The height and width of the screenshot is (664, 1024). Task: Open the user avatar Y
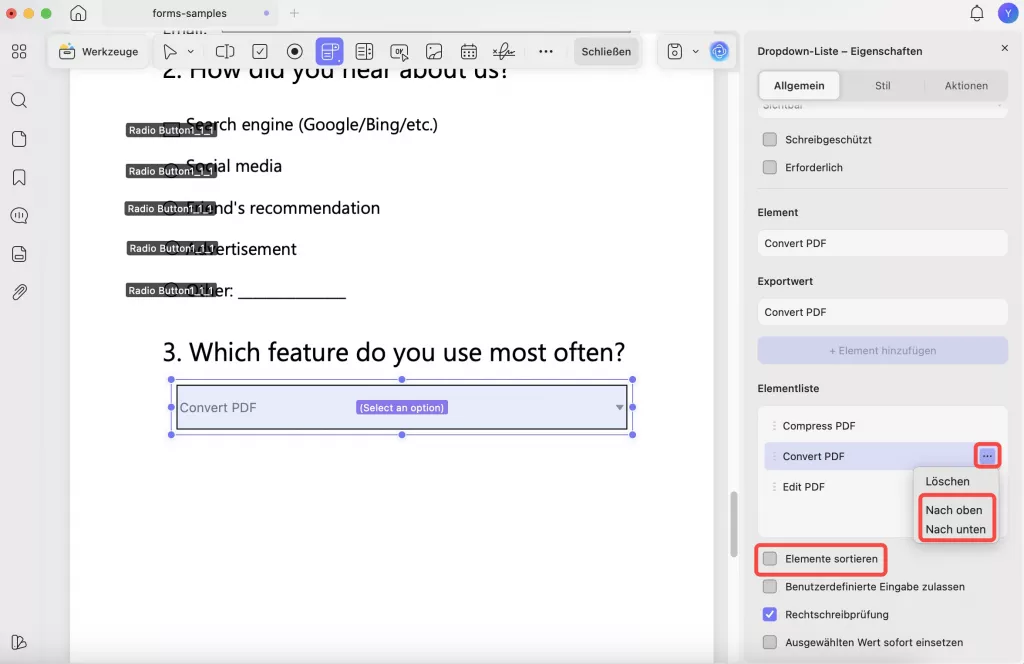click(x=1008, y=13)
